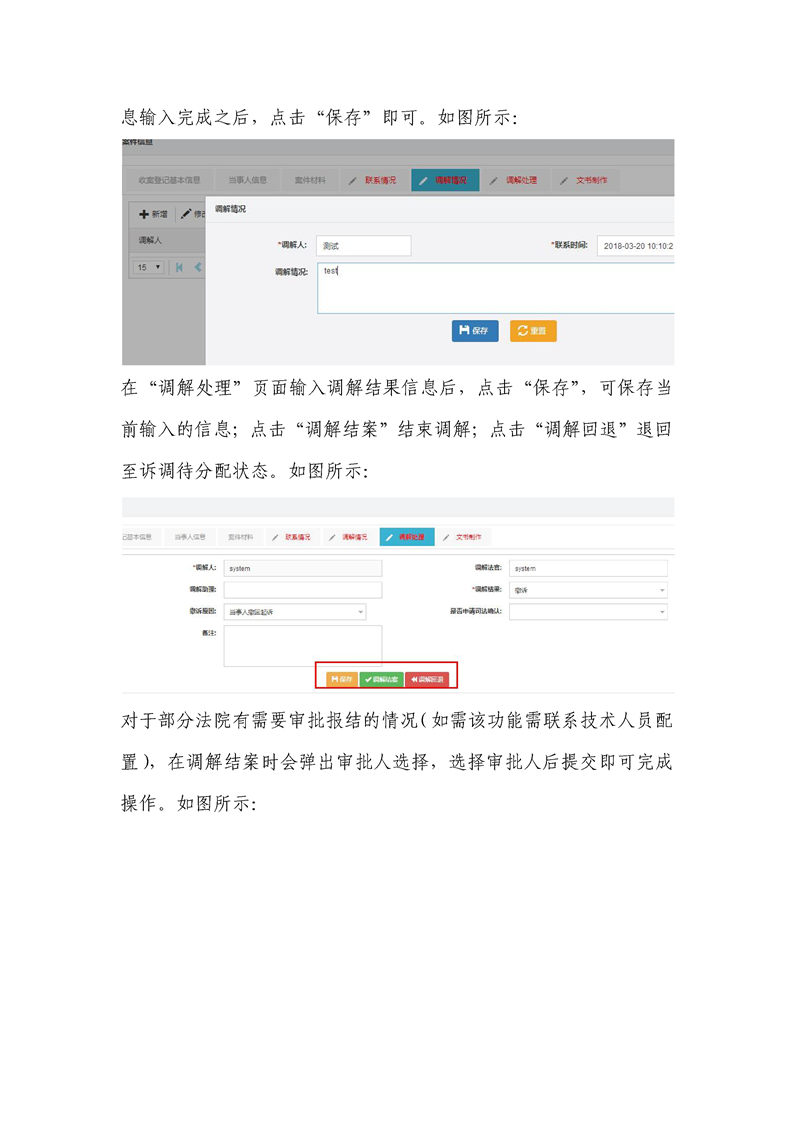Click the green 调解结案 button

[x=381, y=679]
